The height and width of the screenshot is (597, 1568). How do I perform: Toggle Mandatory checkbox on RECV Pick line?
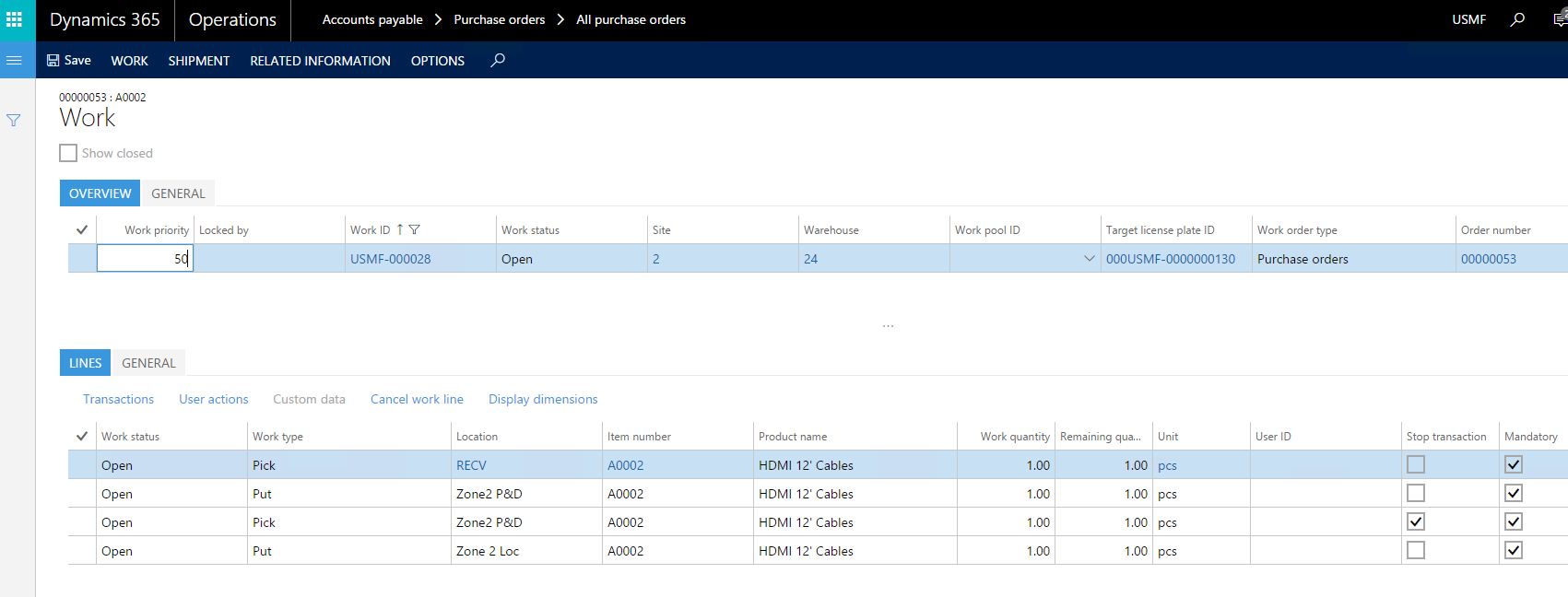[x=1514, y=464]
